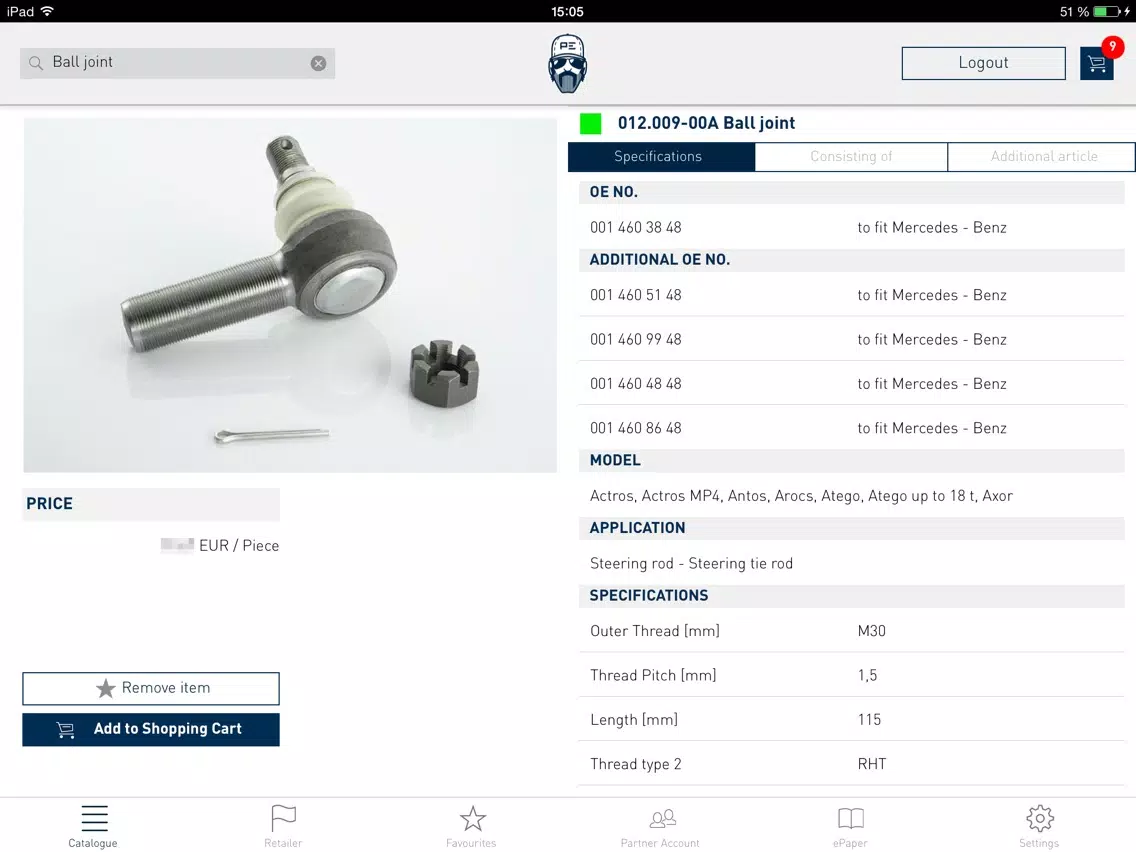1136x852 pixels.
Task: Open Partner Account icon
Action: [662, 819]
